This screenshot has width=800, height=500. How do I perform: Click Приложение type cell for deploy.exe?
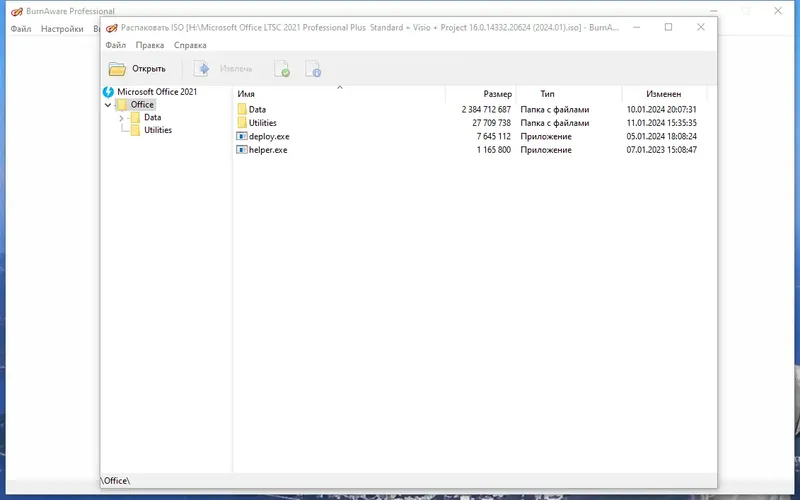[x=545, y=136]
